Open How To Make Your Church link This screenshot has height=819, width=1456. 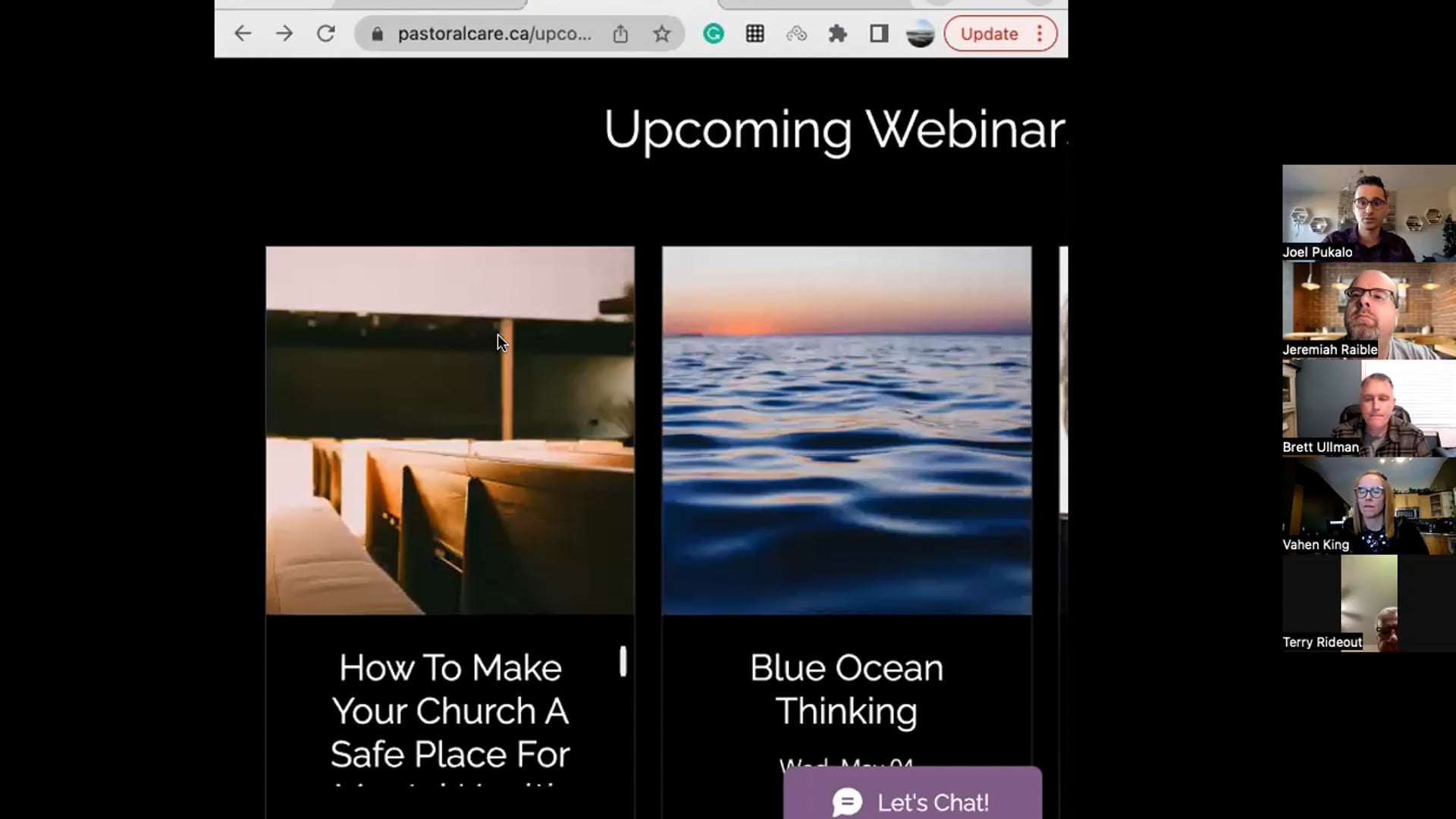click(x=450, y=711)
